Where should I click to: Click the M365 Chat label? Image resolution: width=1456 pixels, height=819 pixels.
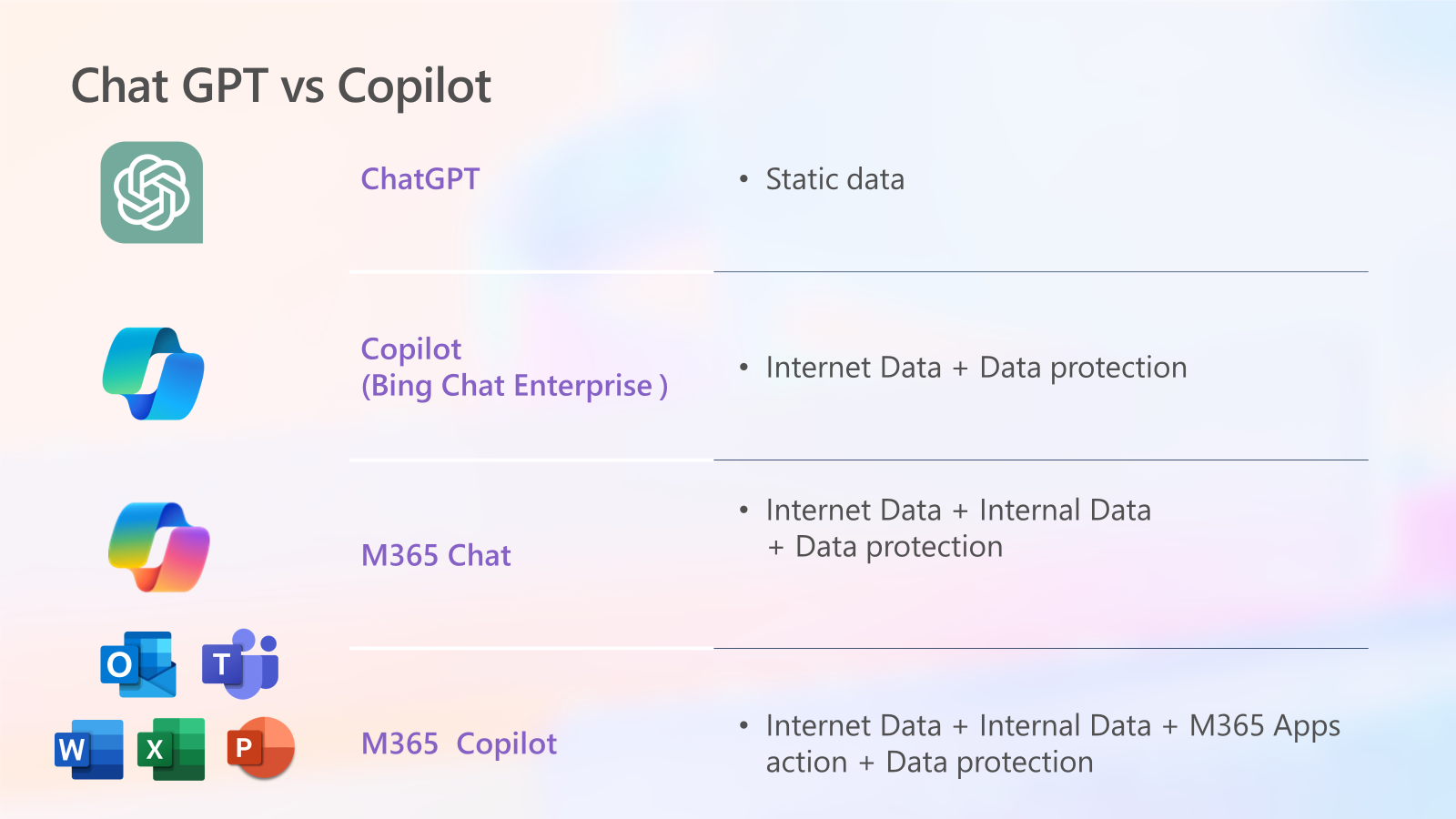(436, 555)
